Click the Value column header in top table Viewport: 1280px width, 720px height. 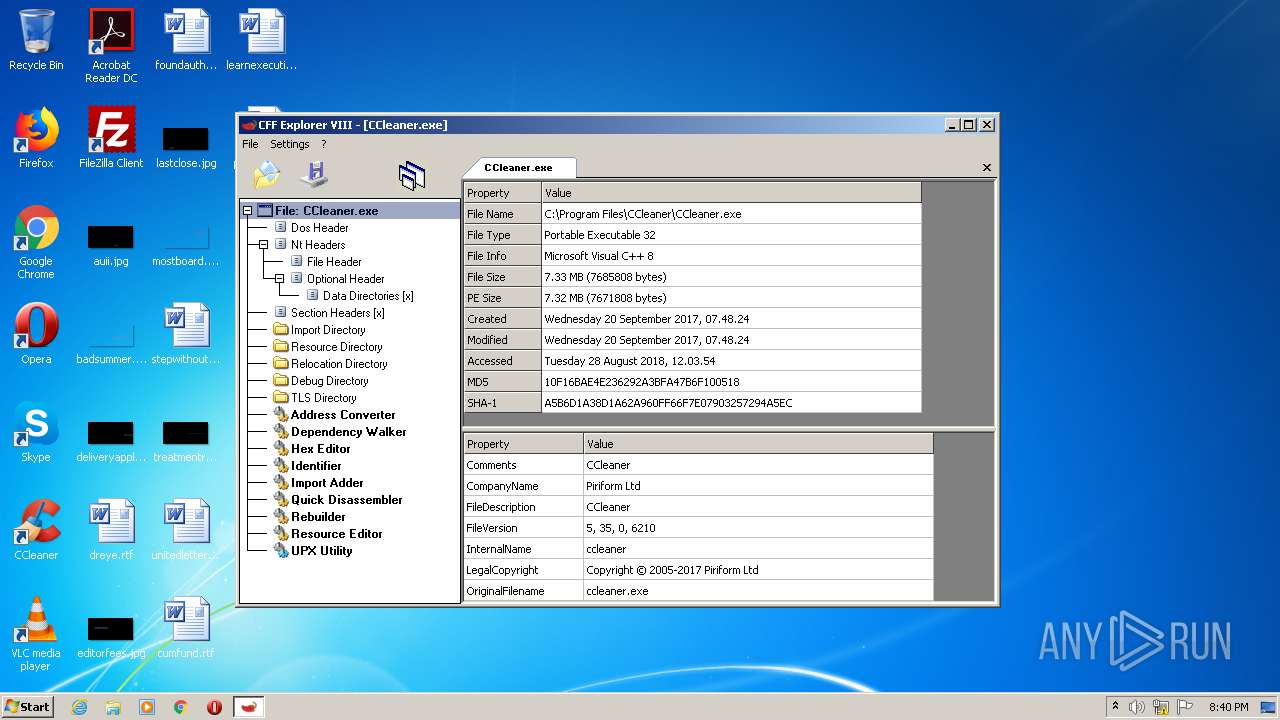[x=731, y=193]
